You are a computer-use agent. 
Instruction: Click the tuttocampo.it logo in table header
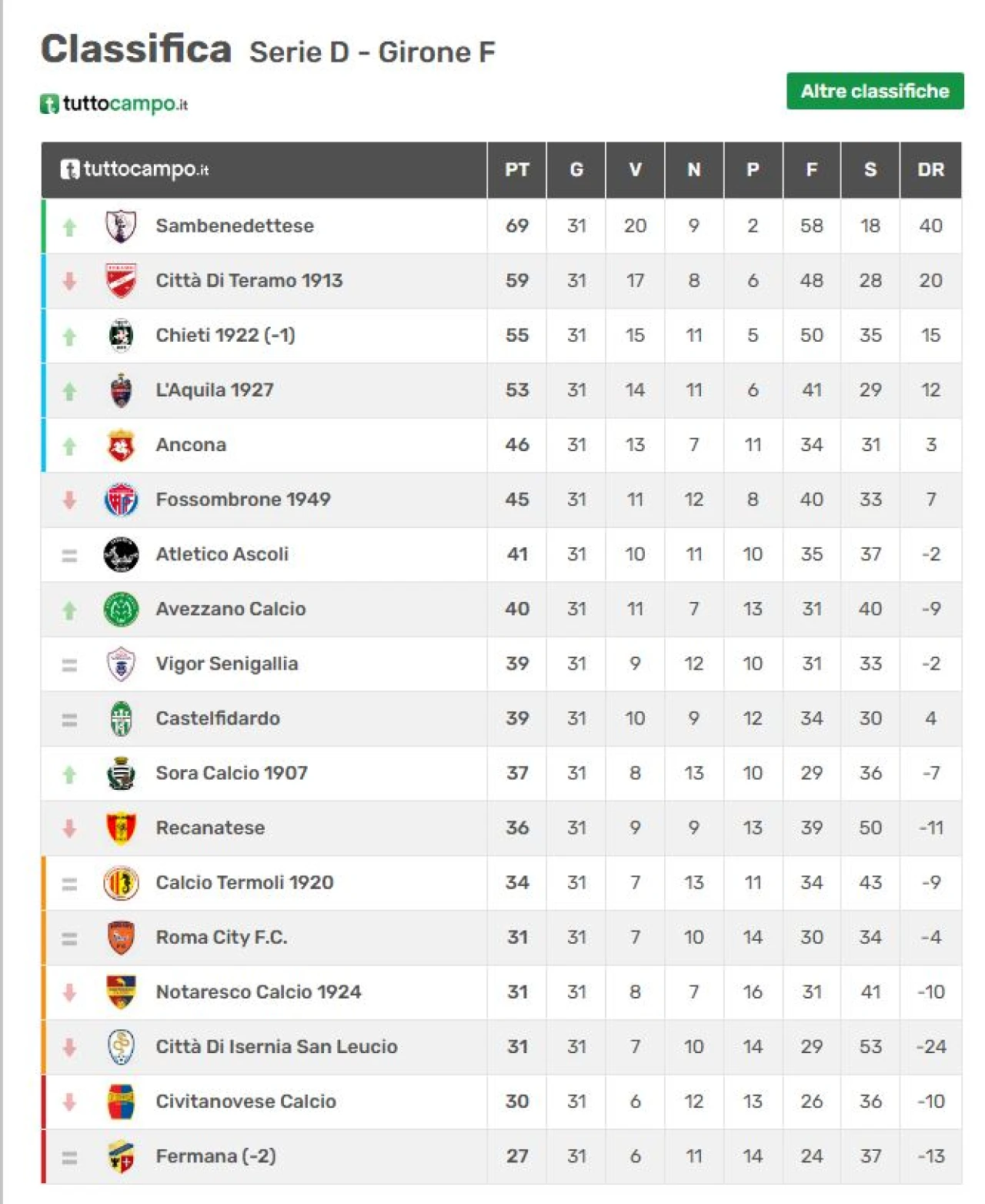(135, 169)
